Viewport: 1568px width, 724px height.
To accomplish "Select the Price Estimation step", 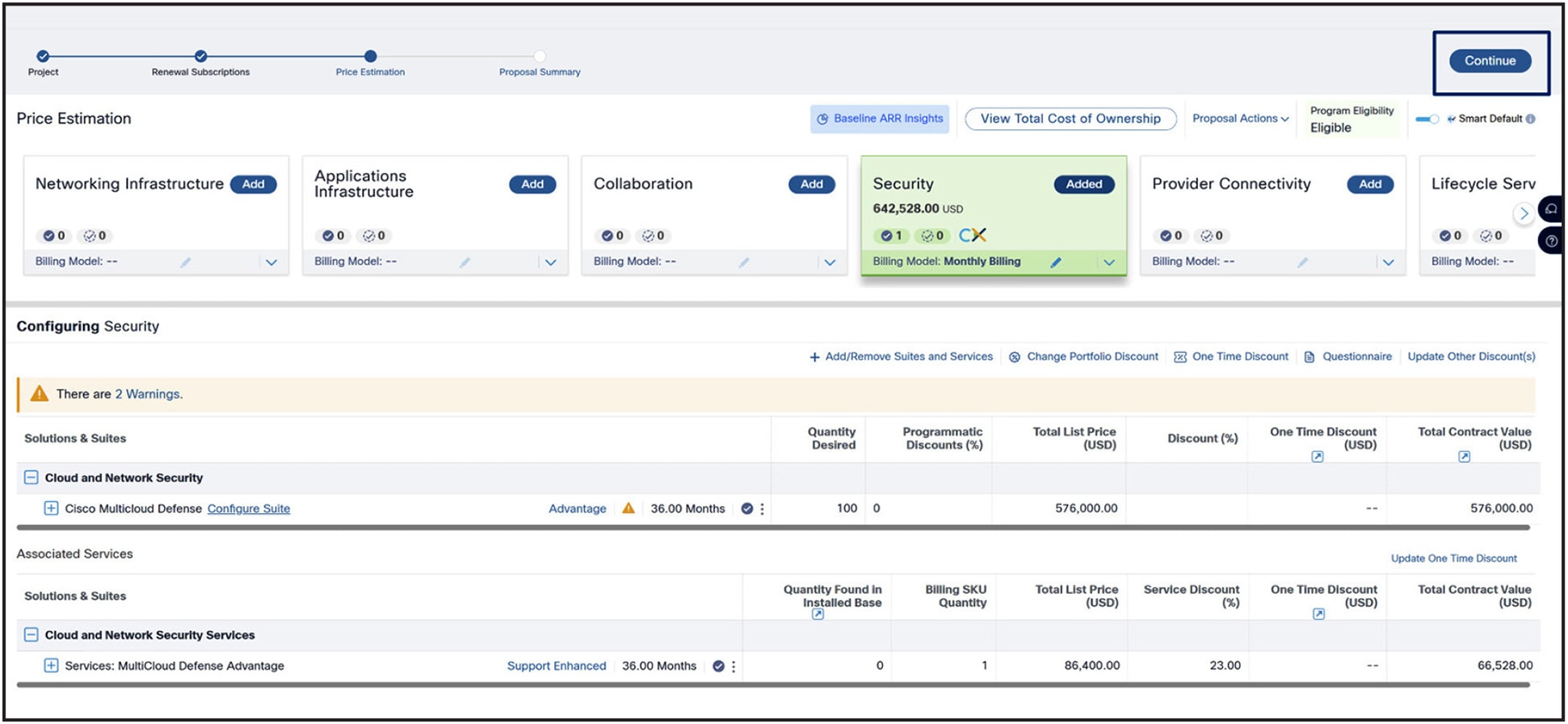I will point(370,56).
